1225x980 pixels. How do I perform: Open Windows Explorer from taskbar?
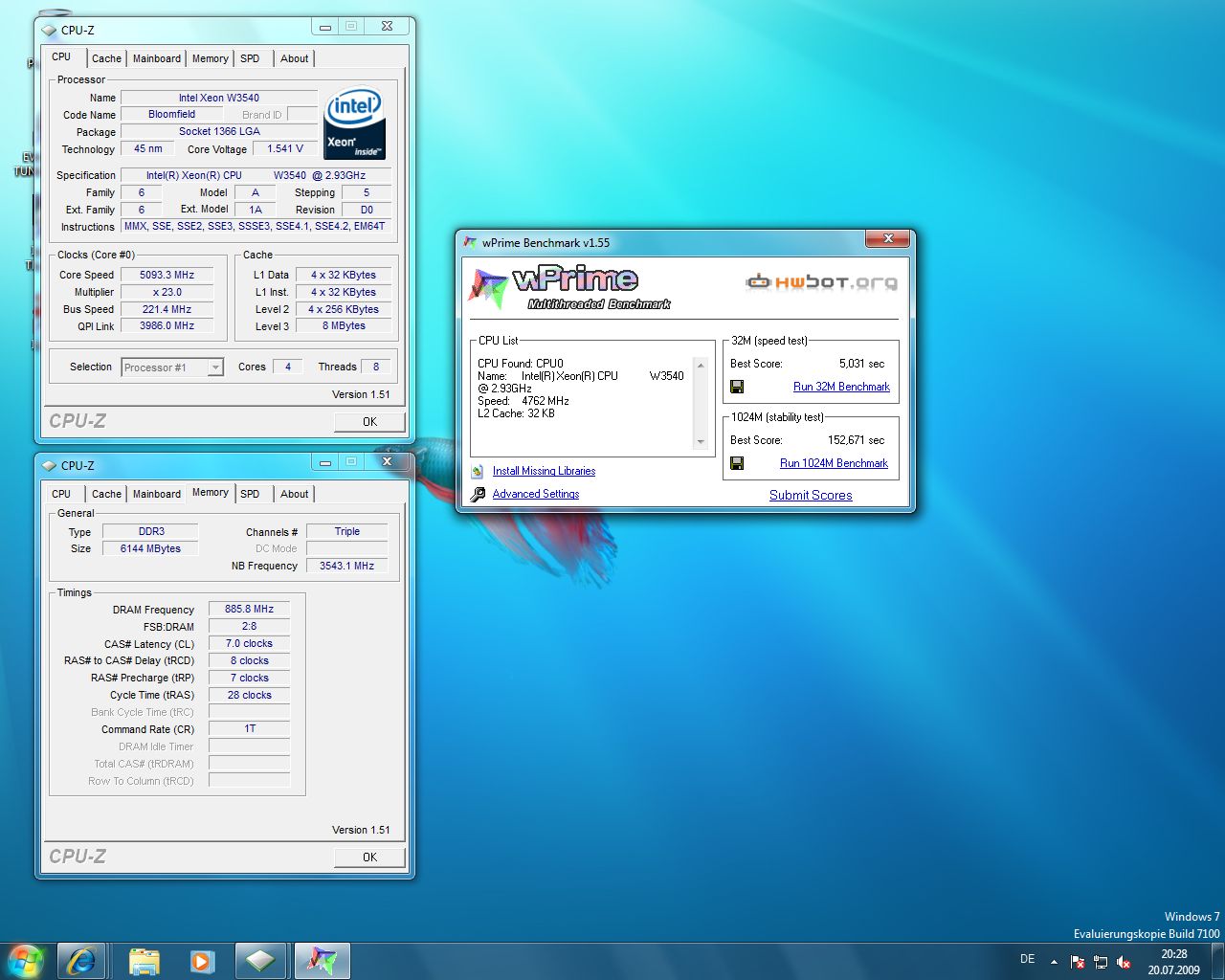pos(144,961)
